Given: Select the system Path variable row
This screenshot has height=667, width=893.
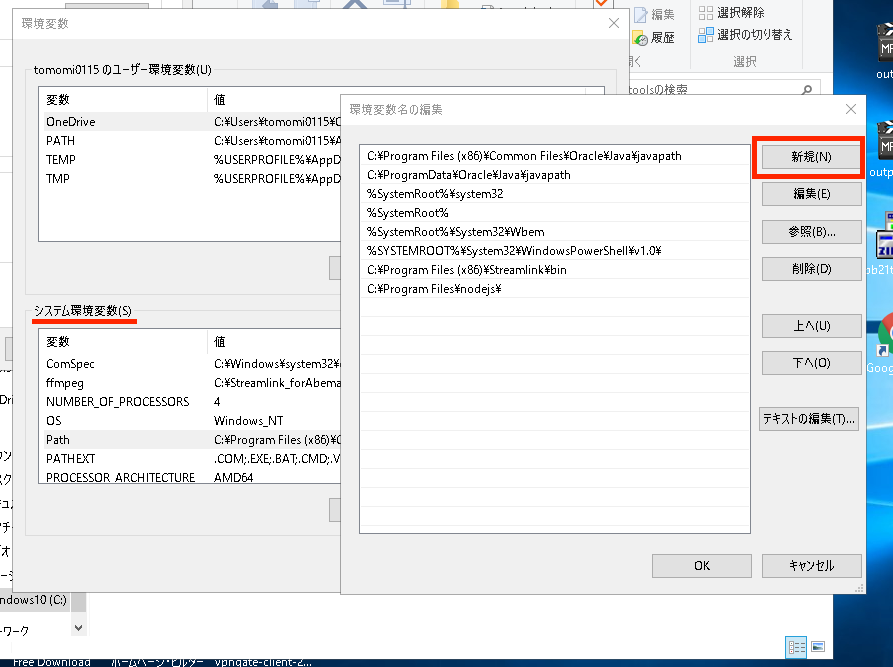Looking at the screenshot, I should [x=190, y=440].
